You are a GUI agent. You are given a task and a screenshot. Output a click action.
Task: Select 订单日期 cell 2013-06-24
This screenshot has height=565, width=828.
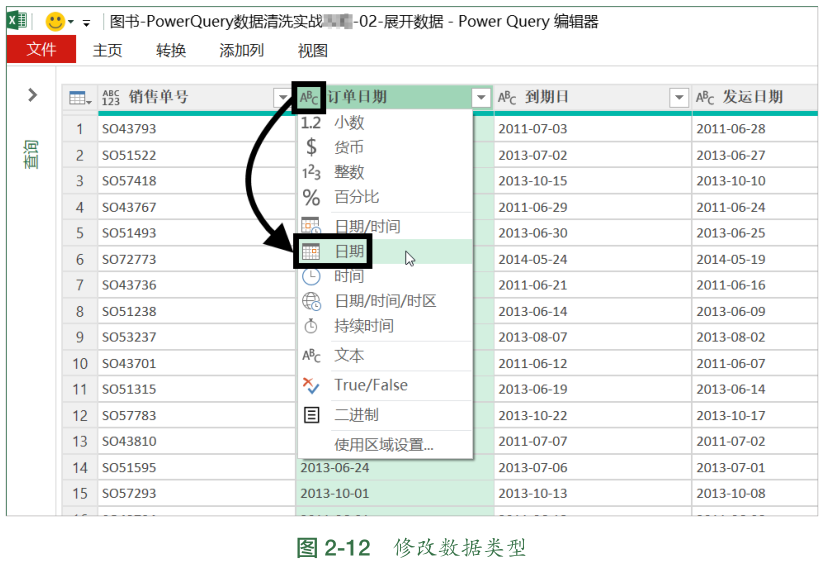pos(394,467)
